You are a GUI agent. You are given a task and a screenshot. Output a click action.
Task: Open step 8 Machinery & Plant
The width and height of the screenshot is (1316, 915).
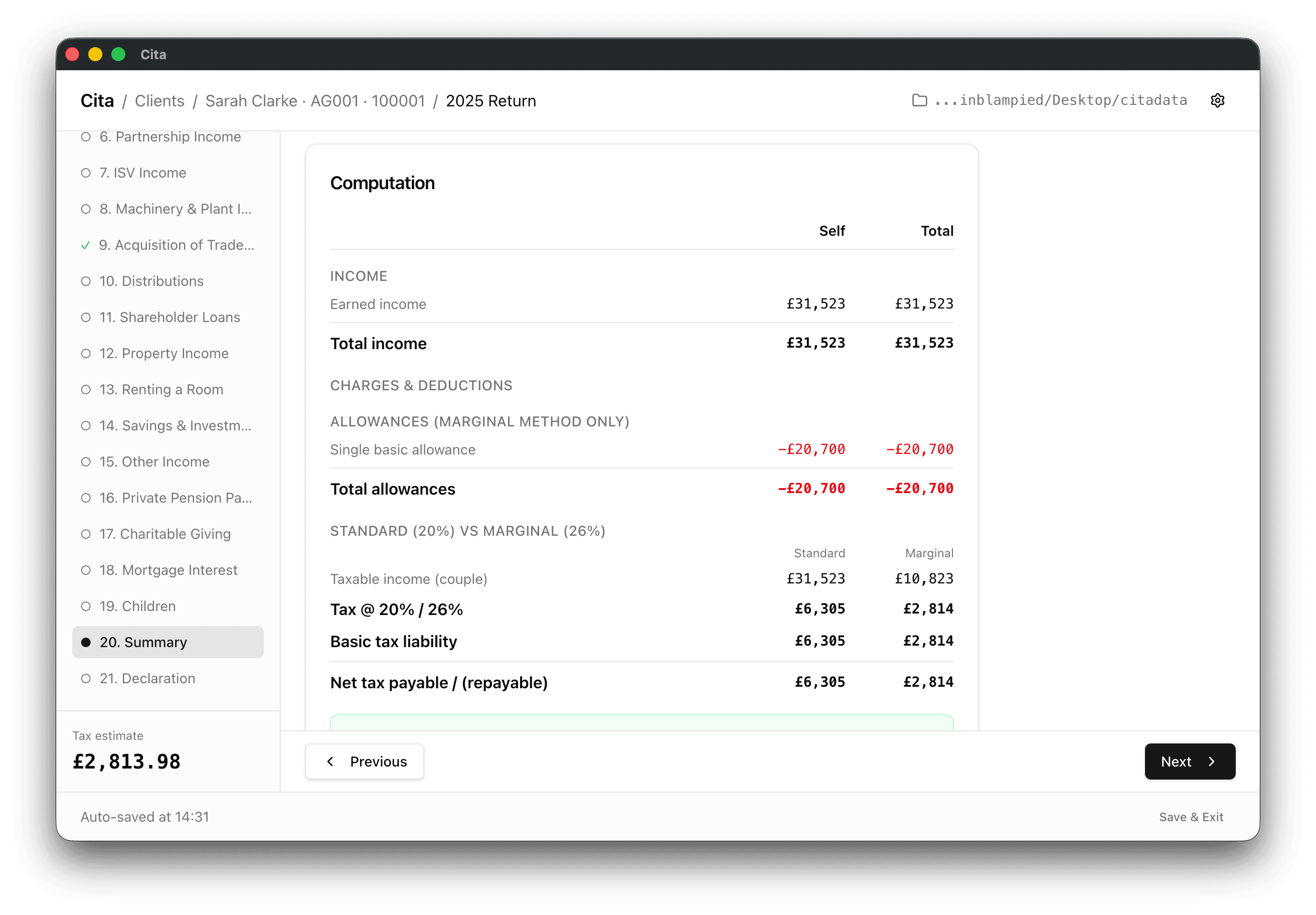168,209
